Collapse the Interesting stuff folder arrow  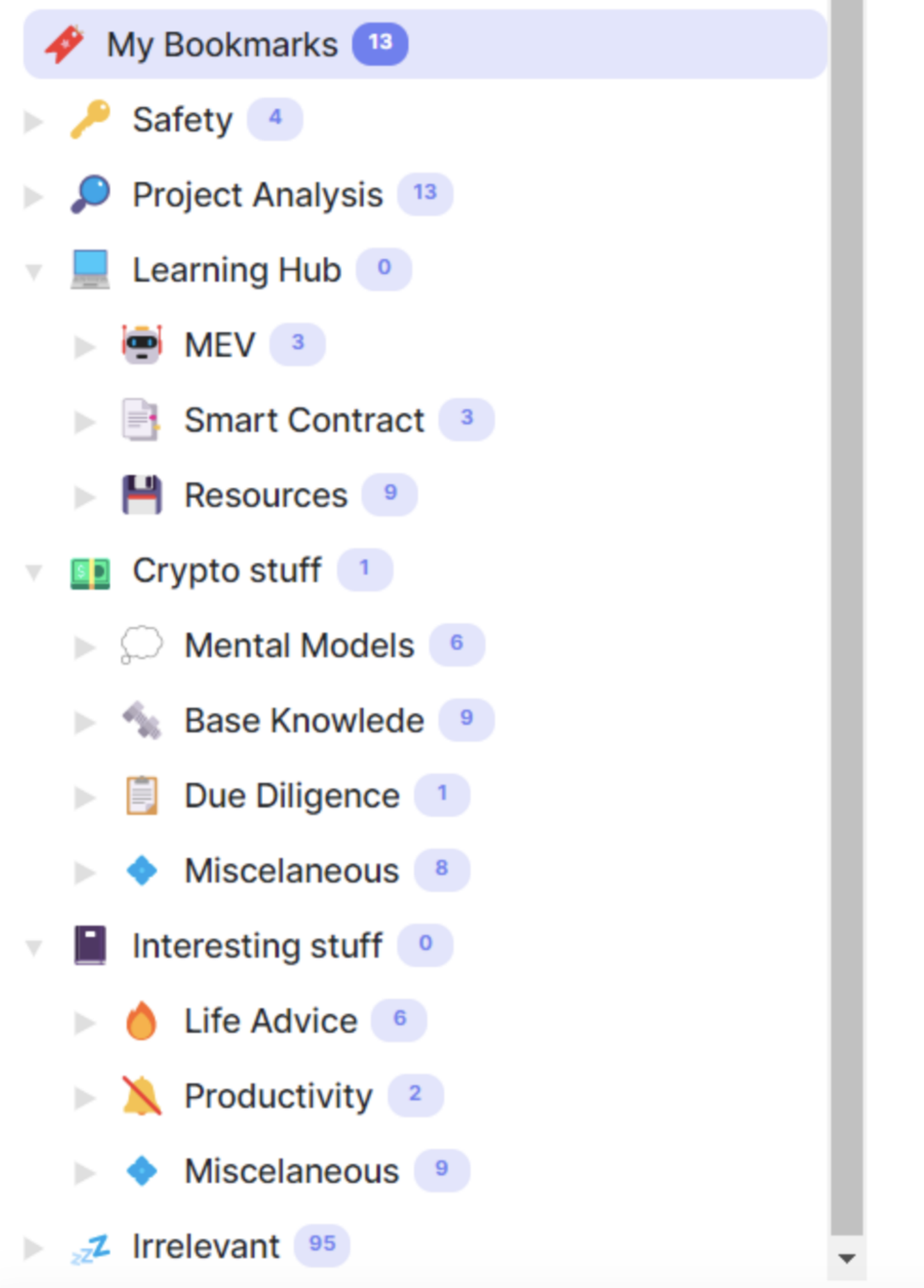coord(33,947)
